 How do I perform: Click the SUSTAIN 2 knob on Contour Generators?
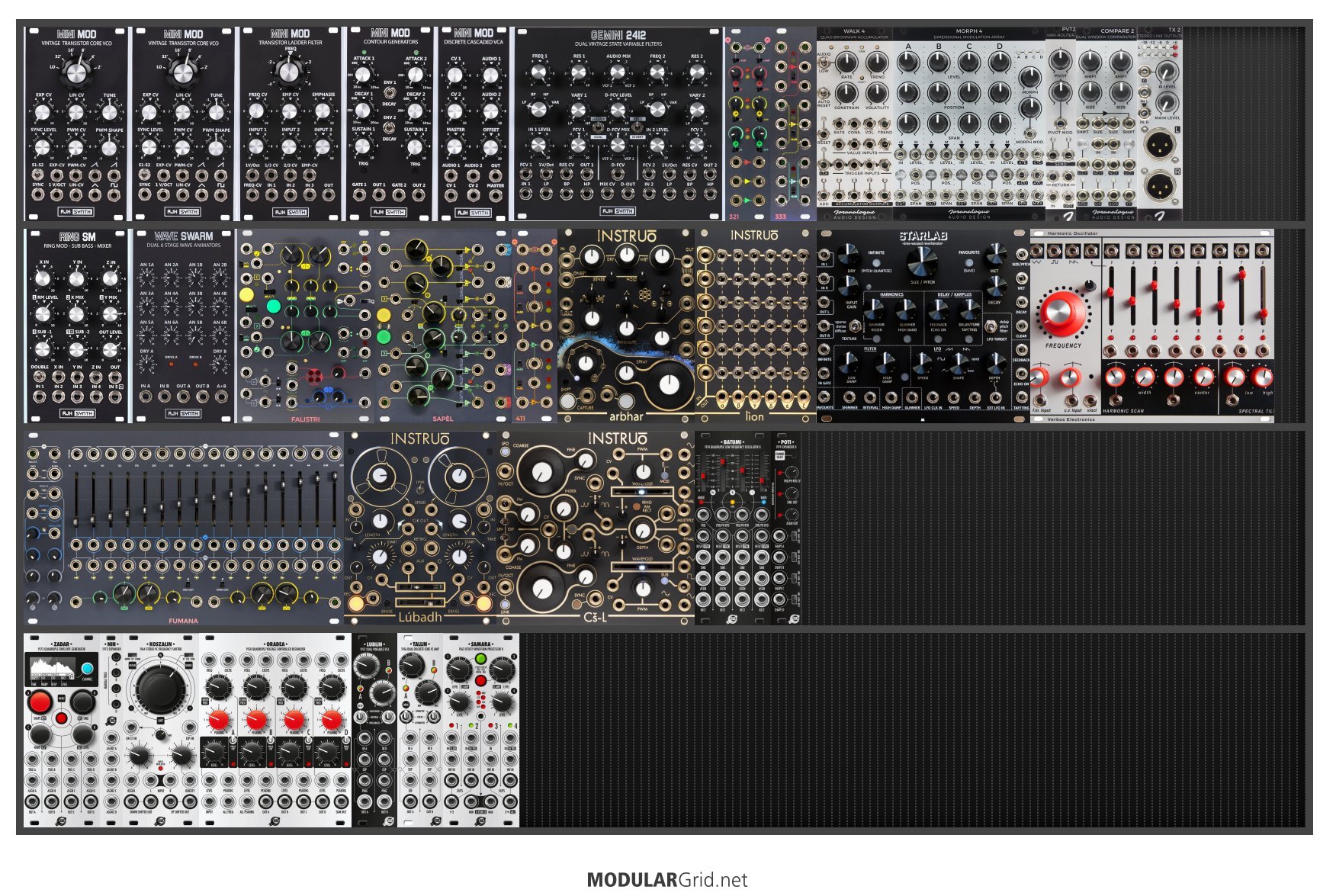(x=415, y=146)
